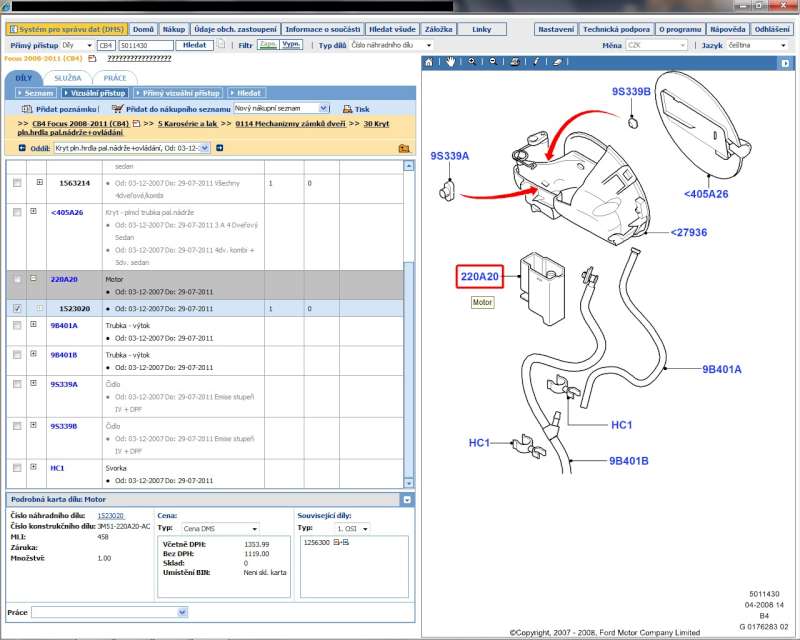Expand the 9S339A row
This screenshot has width=800, height=640.
click(x=36, y=383)
